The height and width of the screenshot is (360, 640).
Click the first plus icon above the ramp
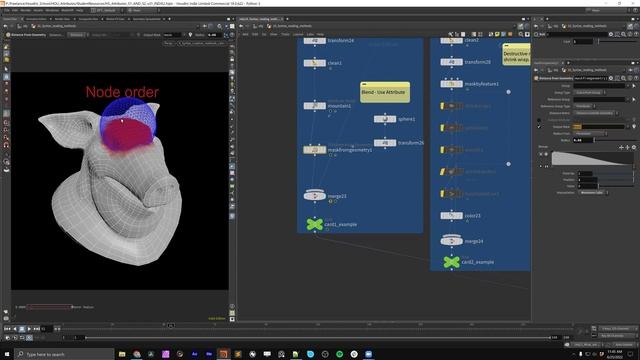pos(621,147)
